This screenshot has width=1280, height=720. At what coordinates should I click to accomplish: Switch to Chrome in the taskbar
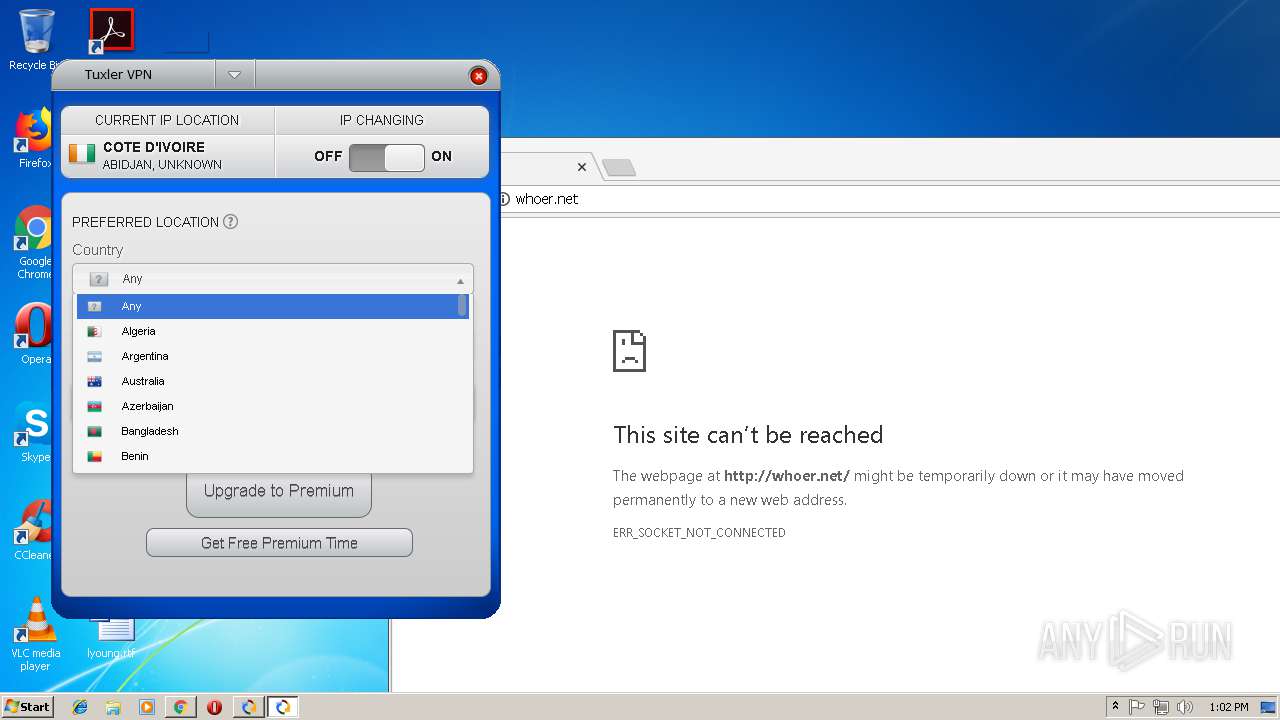point(181,707)
